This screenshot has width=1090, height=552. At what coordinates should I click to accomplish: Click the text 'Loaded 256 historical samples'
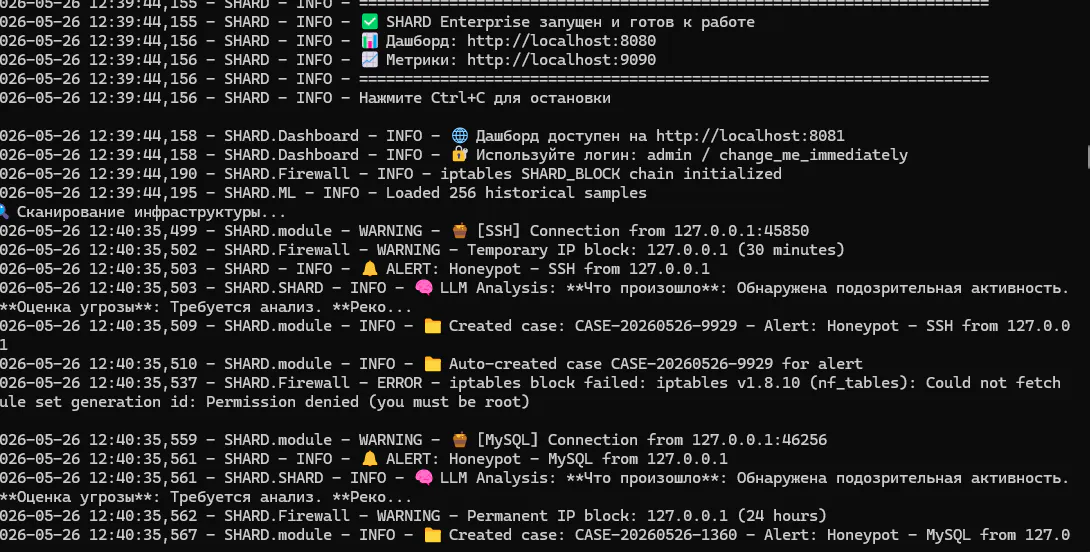[x=516, y=193]
